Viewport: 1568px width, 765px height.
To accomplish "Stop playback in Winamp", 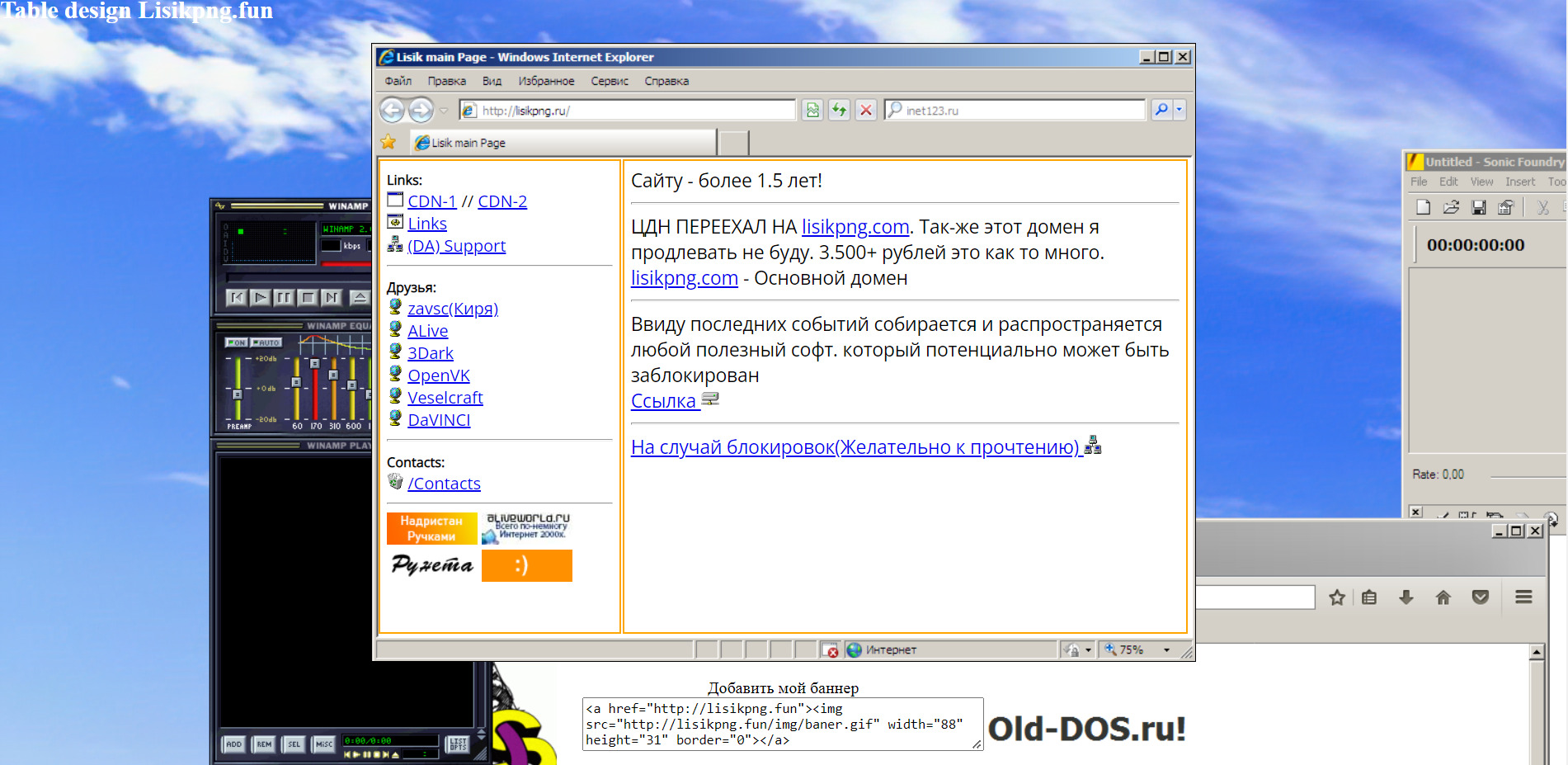I will 308,297.
